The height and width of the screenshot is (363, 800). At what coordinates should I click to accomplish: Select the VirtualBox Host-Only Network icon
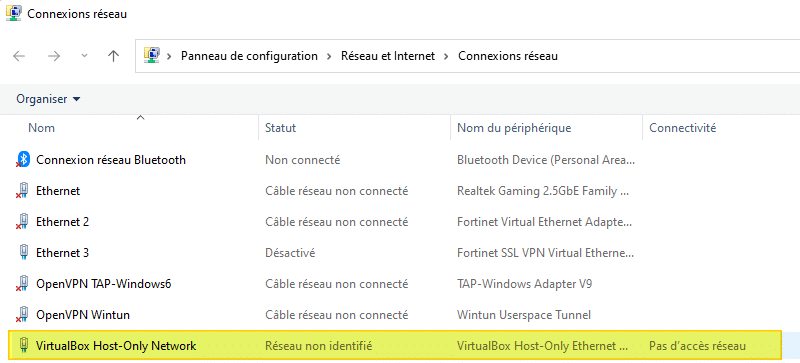point(23,346)
